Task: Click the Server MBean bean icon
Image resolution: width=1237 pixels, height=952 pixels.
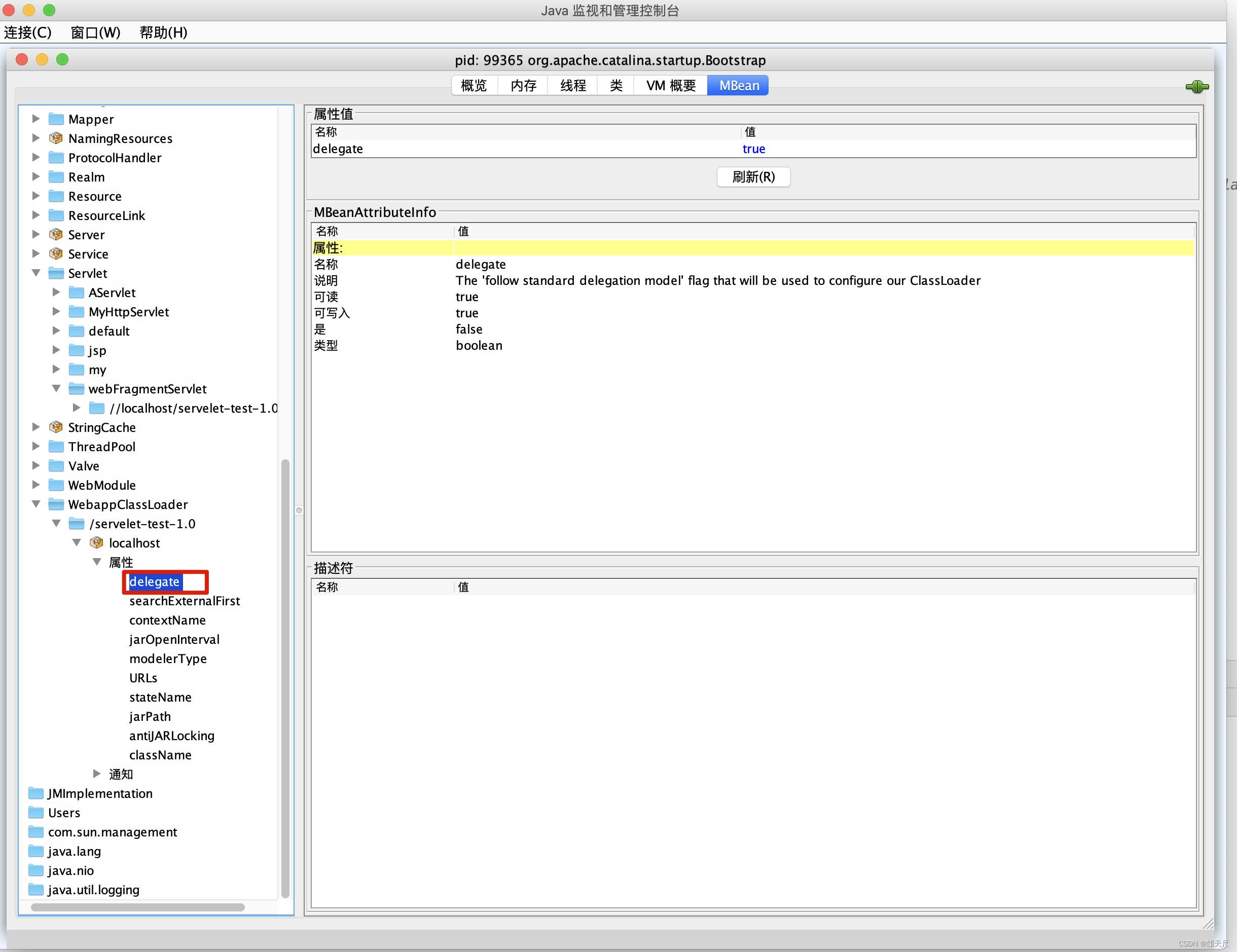Action: [55, 235]
